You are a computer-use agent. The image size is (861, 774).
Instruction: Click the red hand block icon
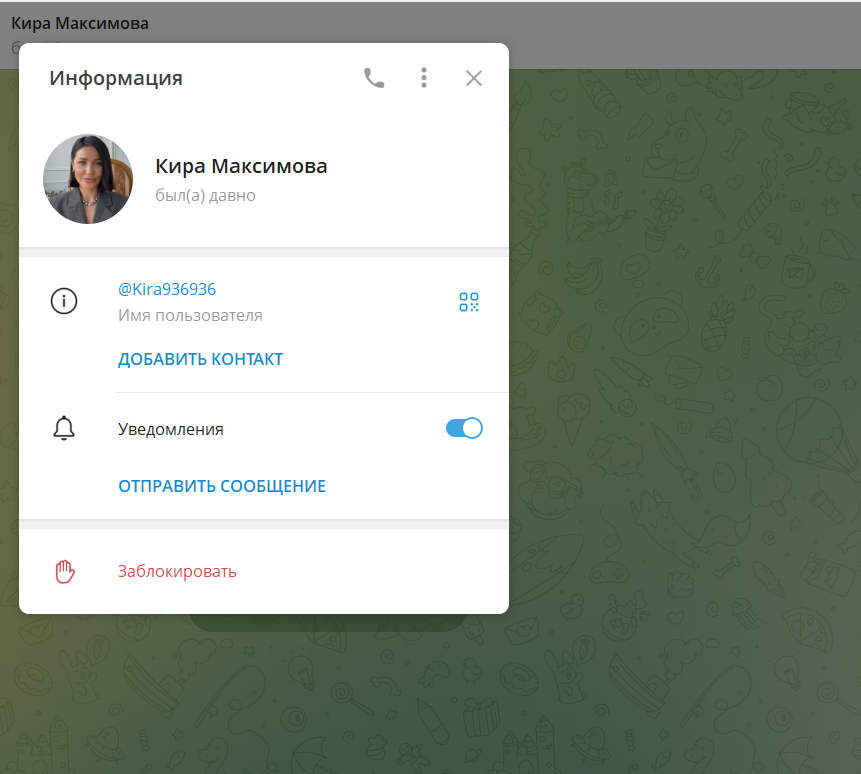tap(64, 570)
